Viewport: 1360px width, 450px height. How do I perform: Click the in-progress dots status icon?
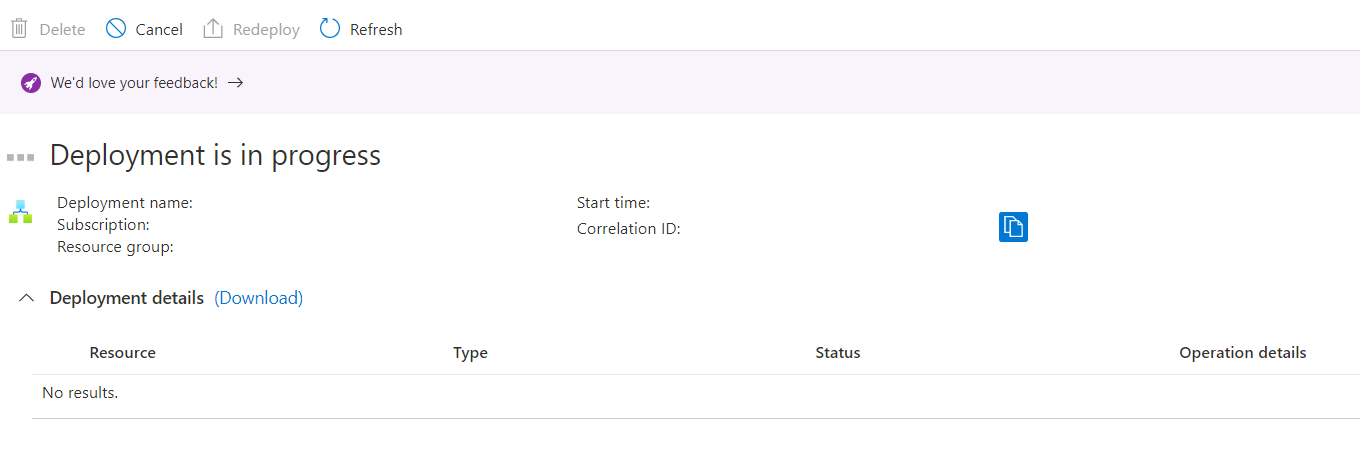coord(21,157)
